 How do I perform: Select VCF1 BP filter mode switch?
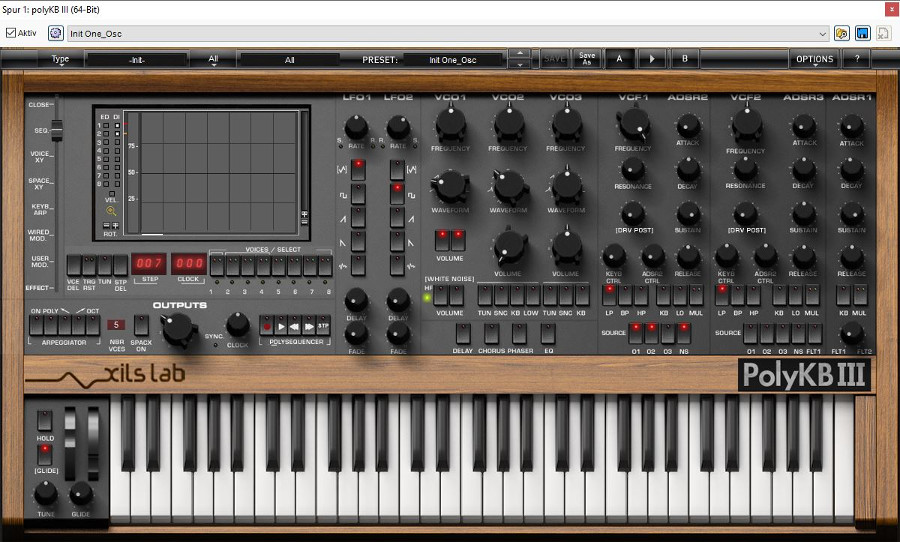click(x=625, y=295)
